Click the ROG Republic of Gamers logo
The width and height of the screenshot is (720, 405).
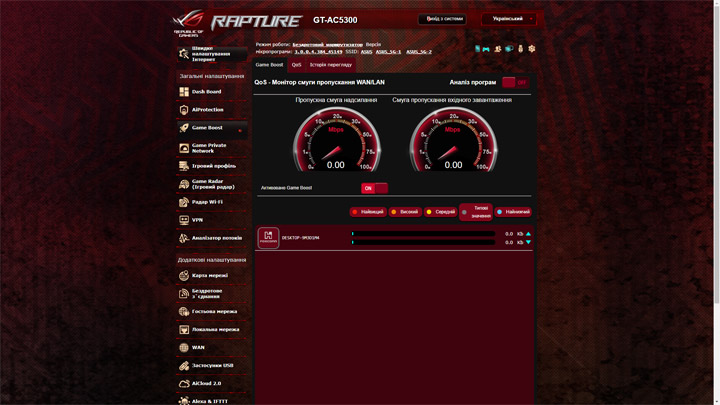pyautogui.click(x=188, y=23)
